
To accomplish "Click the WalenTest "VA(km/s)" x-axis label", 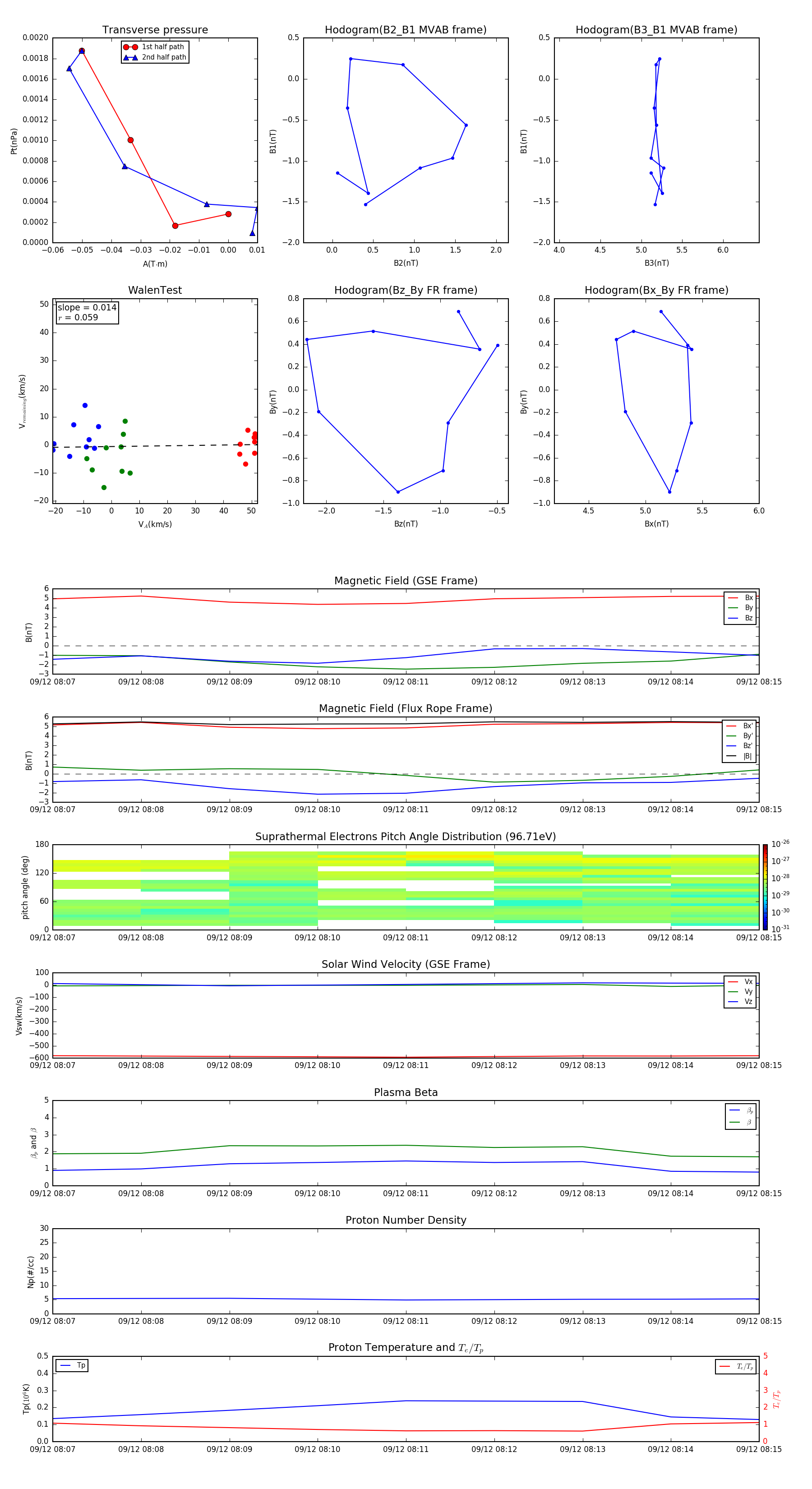I will (155, 524).
